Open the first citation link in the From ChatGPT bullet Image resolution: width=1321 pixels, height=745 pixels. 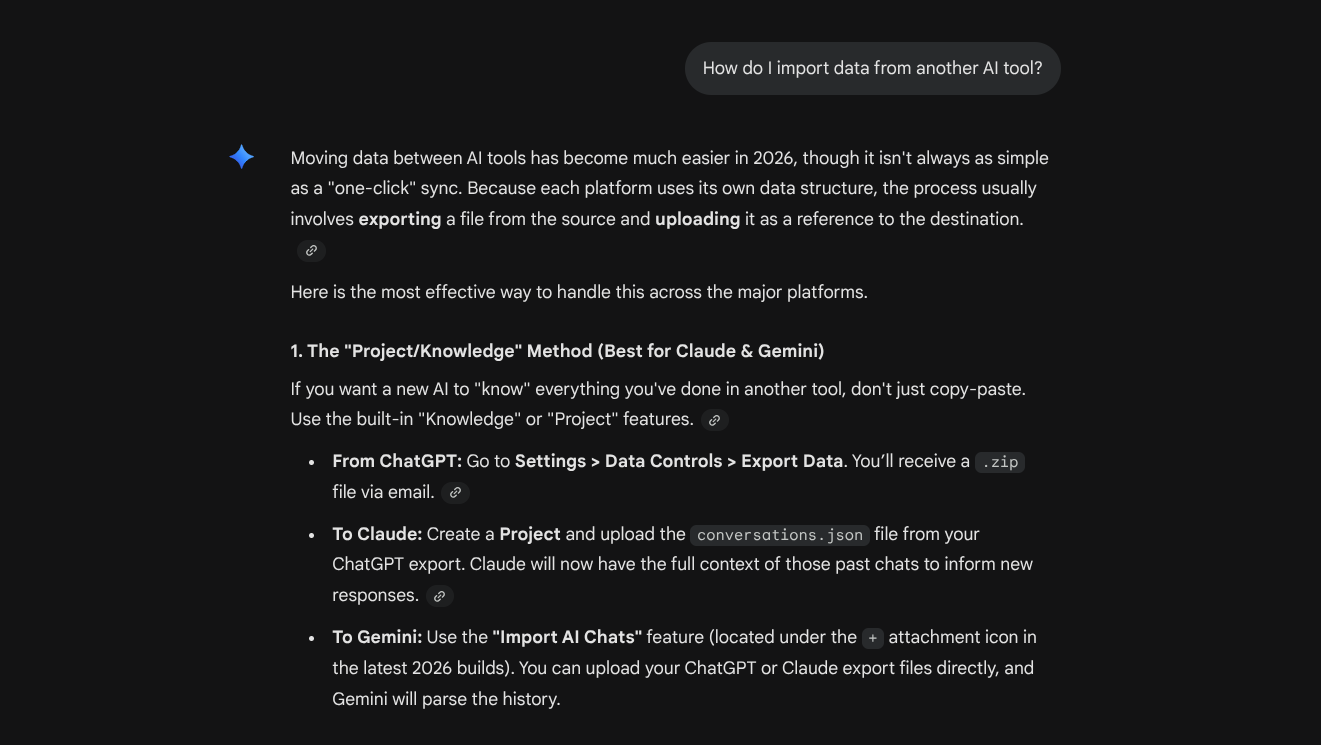click(x=455, y=493)
